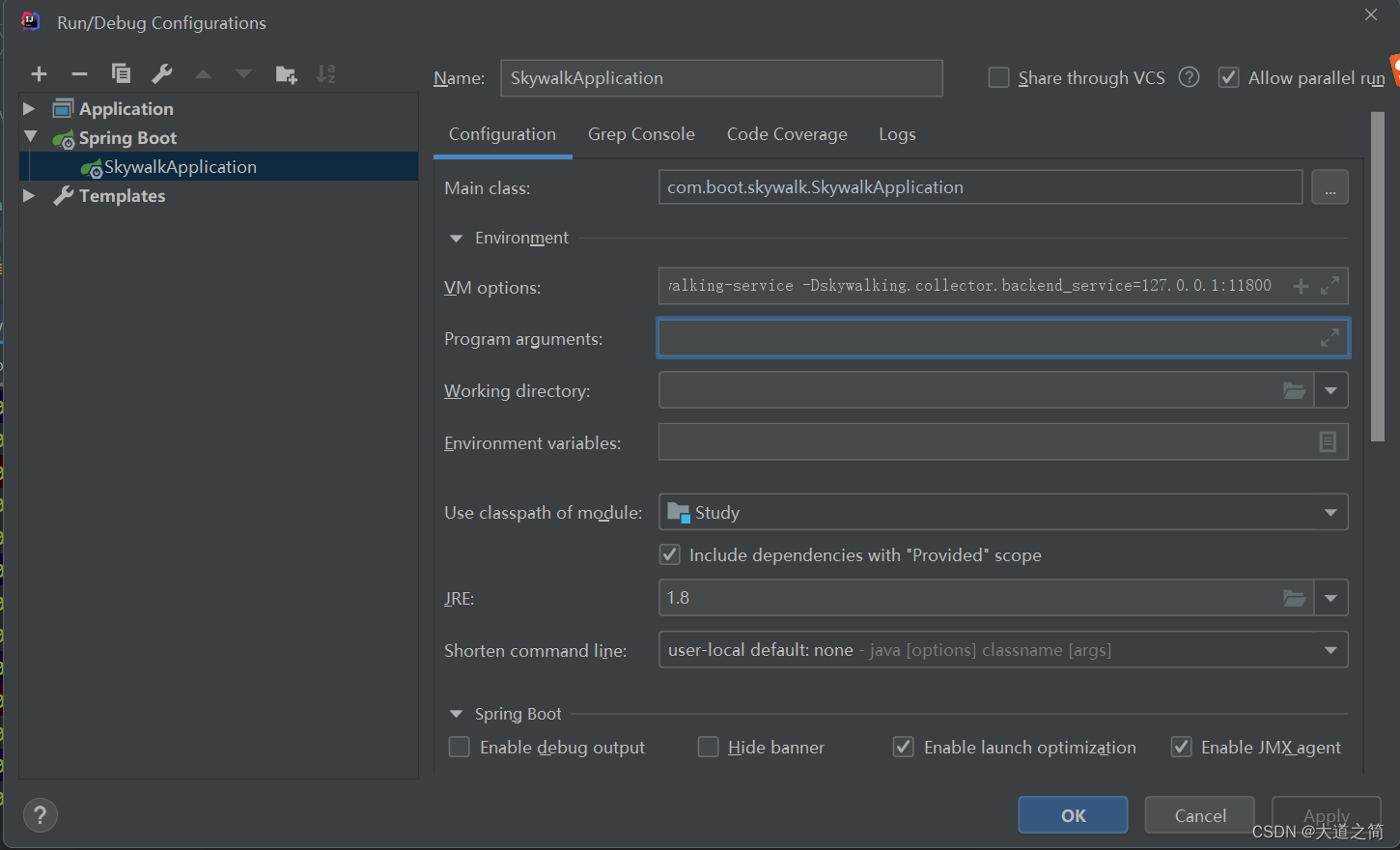The height and width of the screenshot is (850, 1400).
Task: Open the dialog help question mark
Action: (x=40, y=816)
